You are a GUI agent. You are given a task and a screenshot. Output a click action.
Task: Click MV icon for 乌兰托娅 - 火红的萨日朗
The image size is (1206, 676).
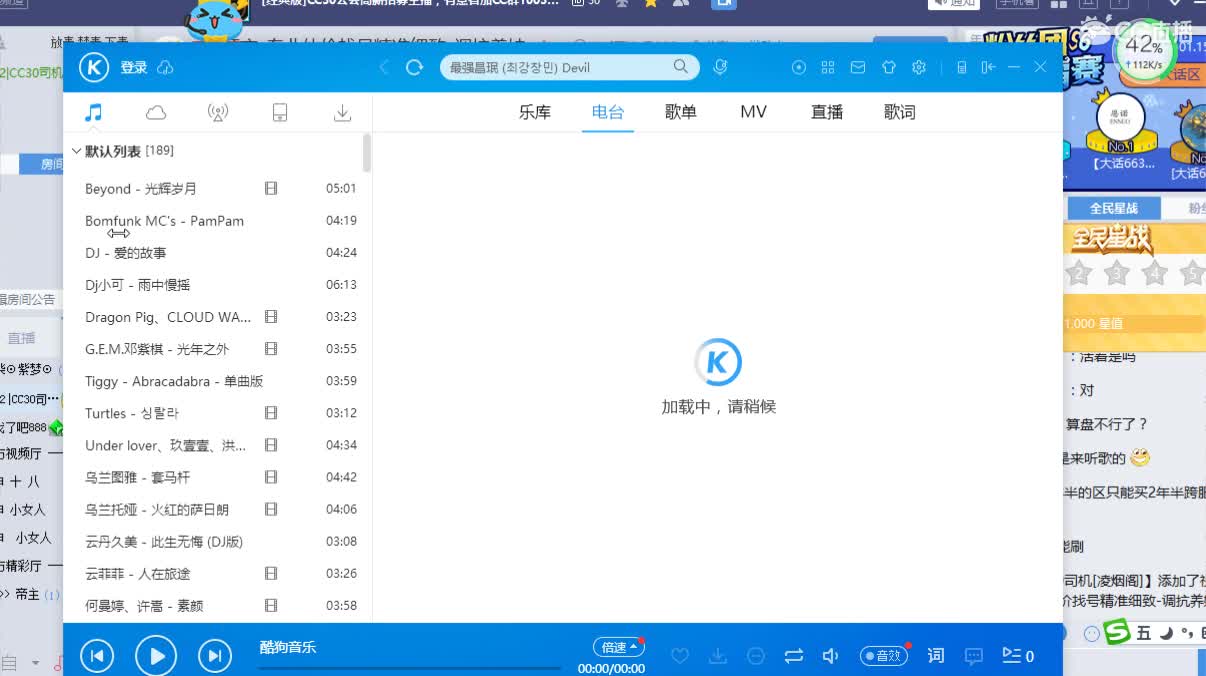(271, 509)
